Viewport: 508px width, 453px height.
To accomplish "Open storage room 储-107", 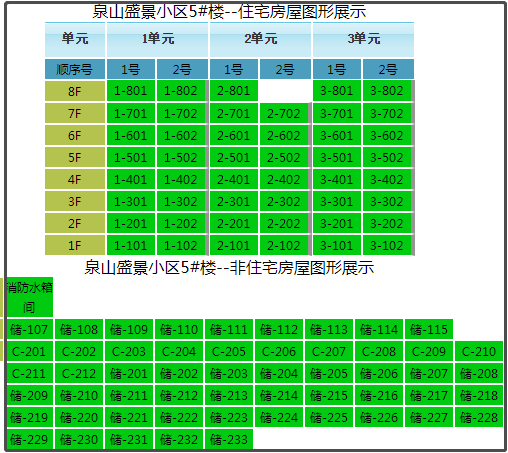I will point(29,329).
